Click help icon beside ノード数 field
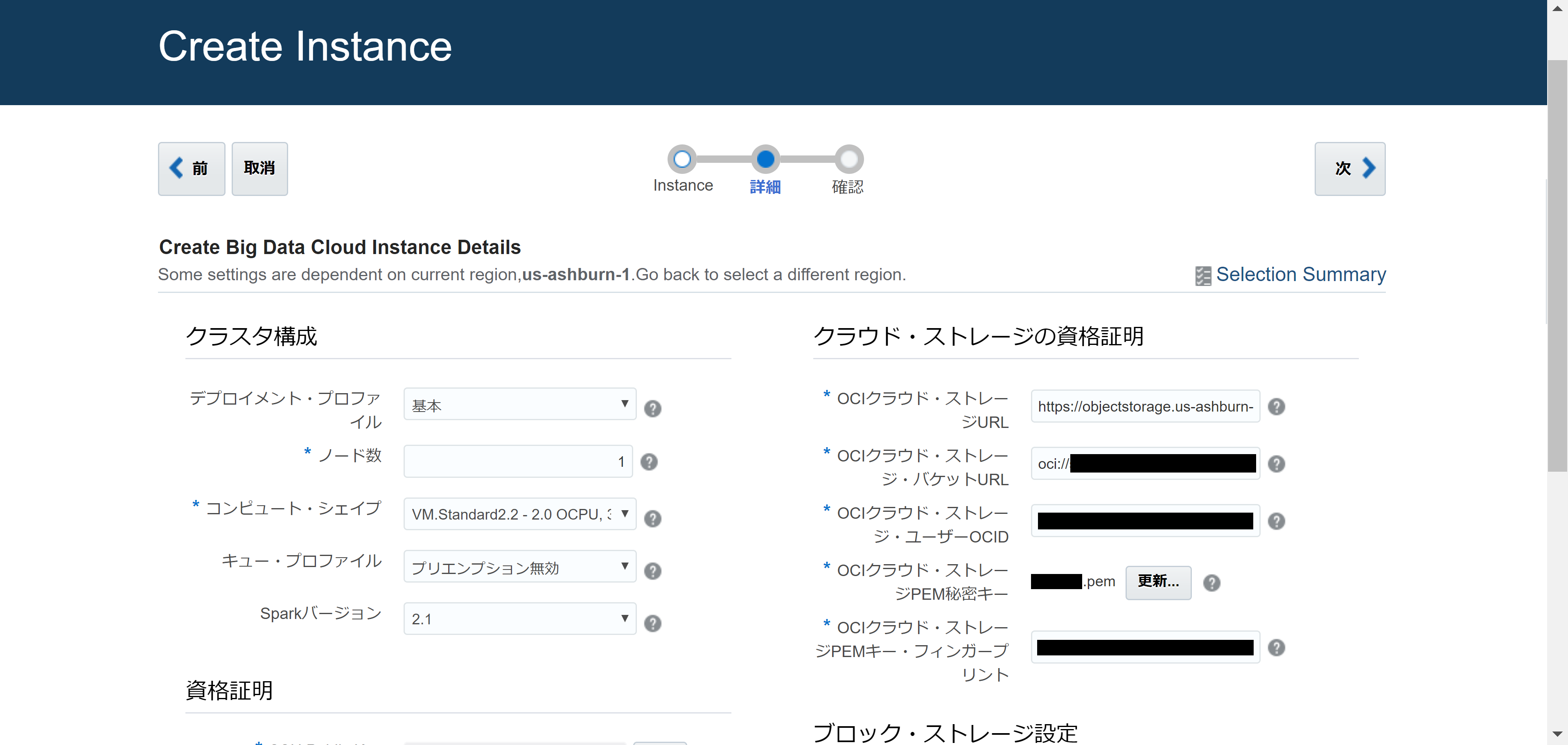 click(649, 461)
